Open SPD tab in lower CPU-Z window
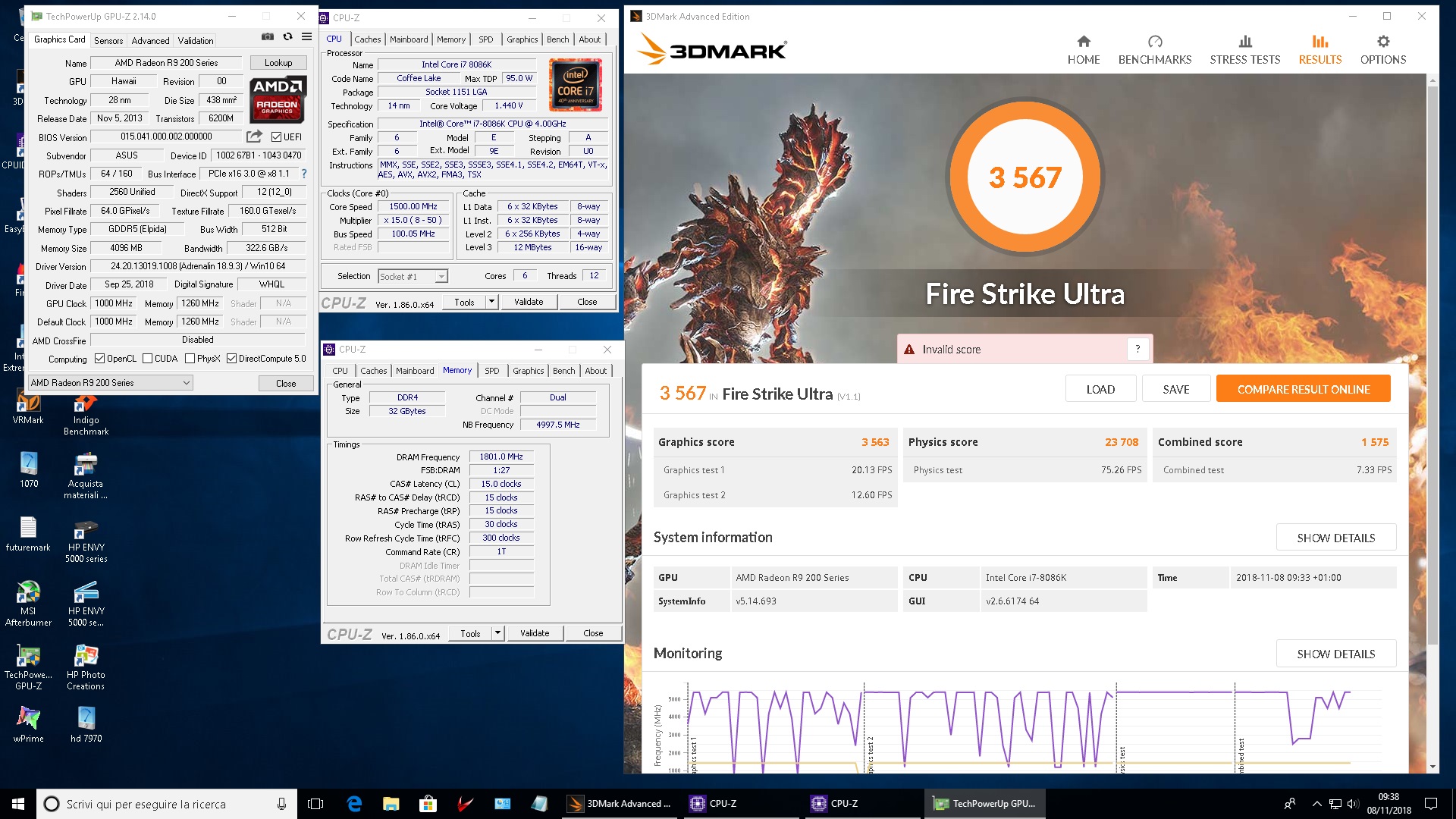This screenshot has height=819, width=1456. tap(492, 371)
